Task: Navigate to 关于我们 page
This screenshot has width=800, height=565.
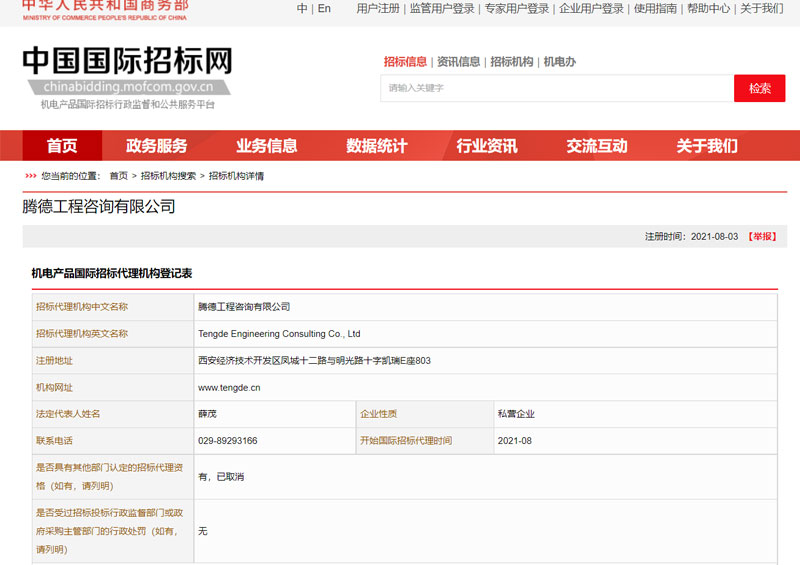Action: click(707, 146)
